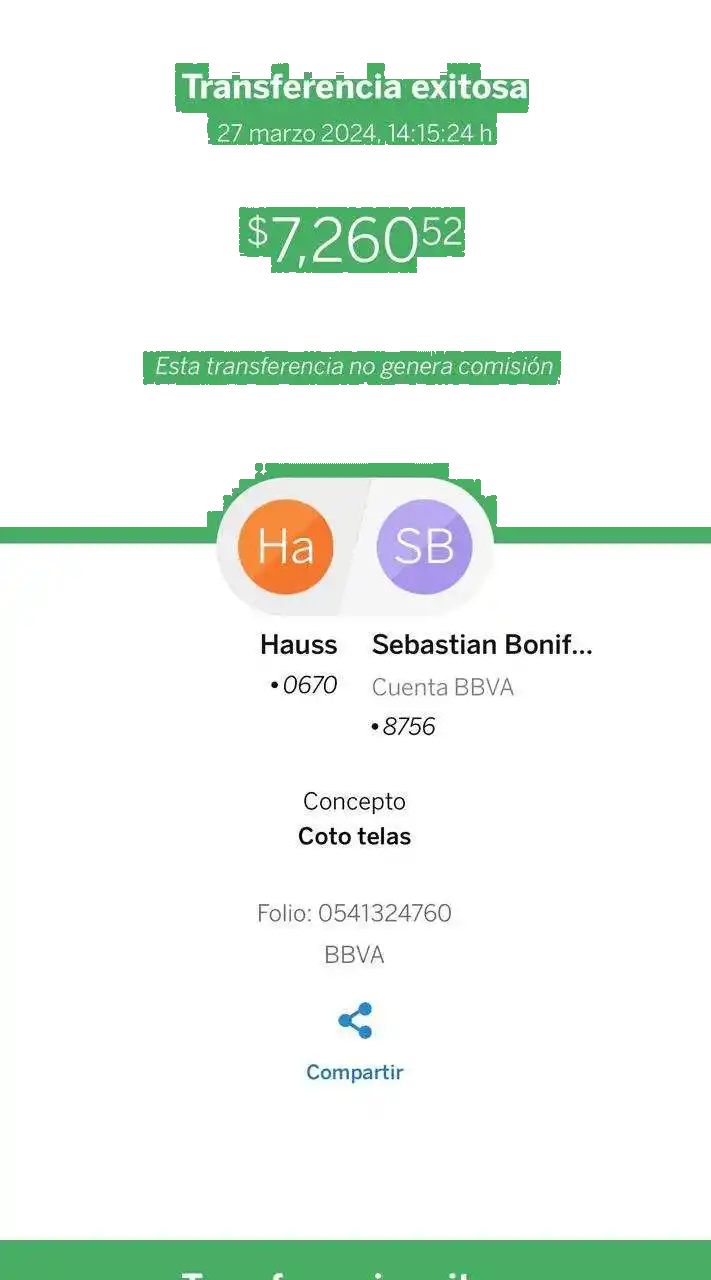Select the Transferencia exitosa heading
The height and width of the screenshot is (1280, 711).
tap(354, 87)
